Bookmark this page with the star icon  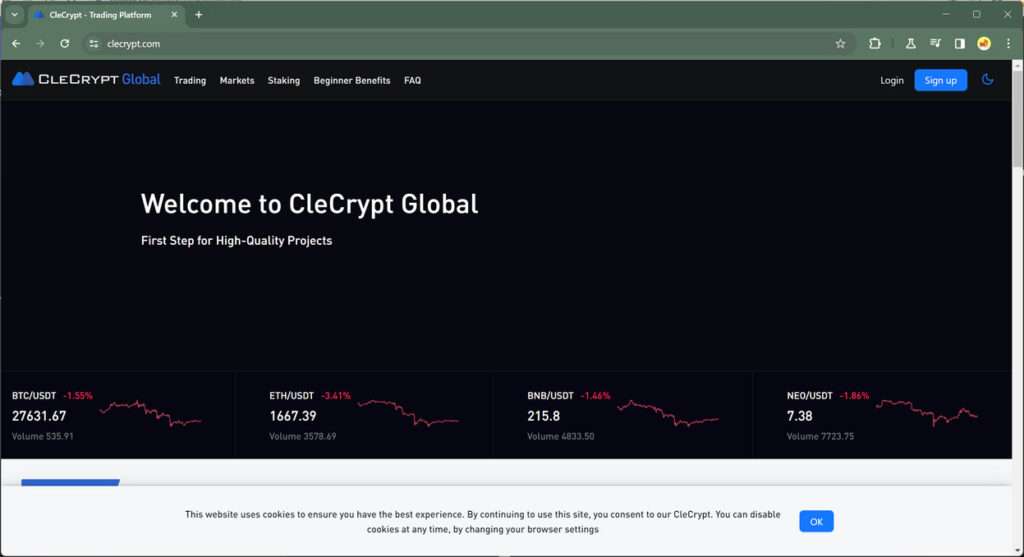pos(840,44)
